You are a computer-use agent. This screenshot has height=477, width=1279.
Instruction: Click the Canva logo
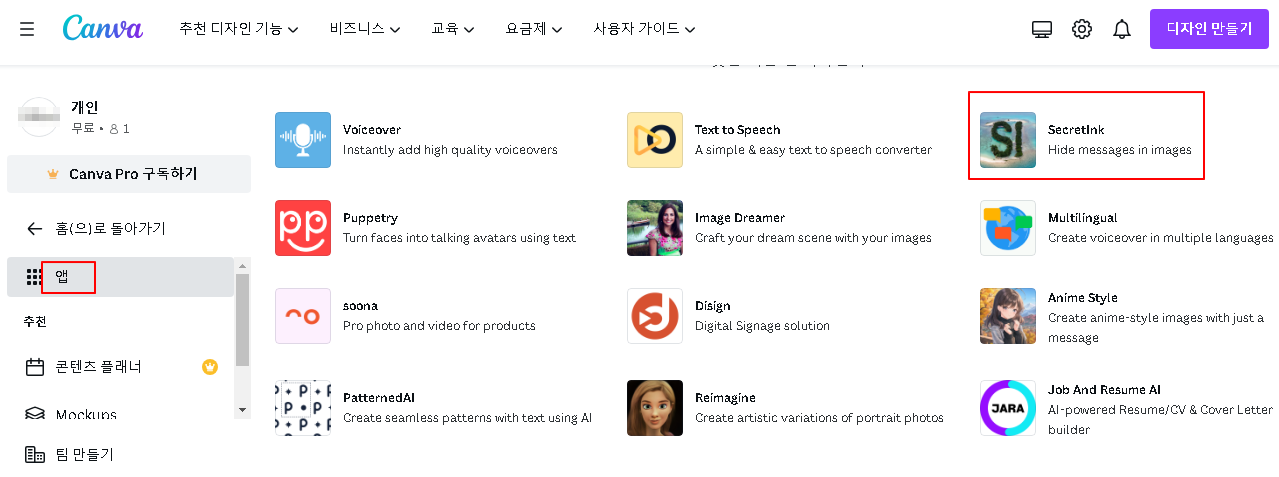[103, 28]
